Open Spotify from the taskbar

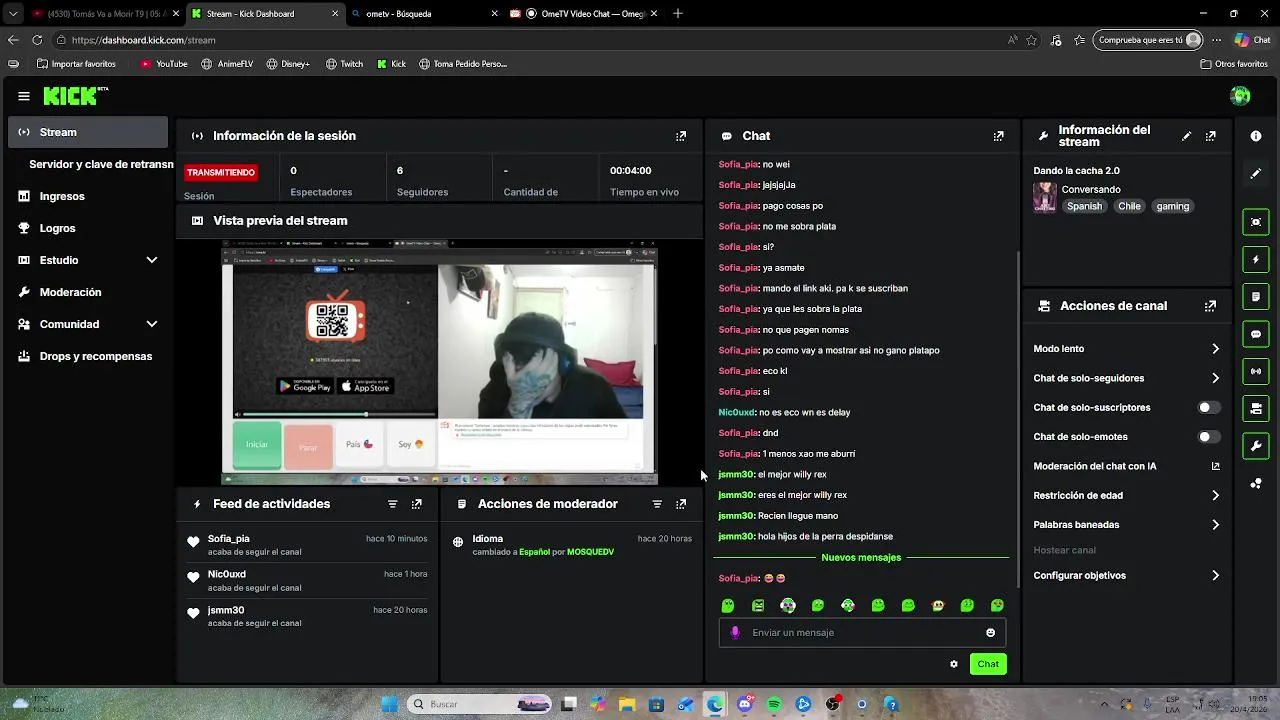(774, 704)
